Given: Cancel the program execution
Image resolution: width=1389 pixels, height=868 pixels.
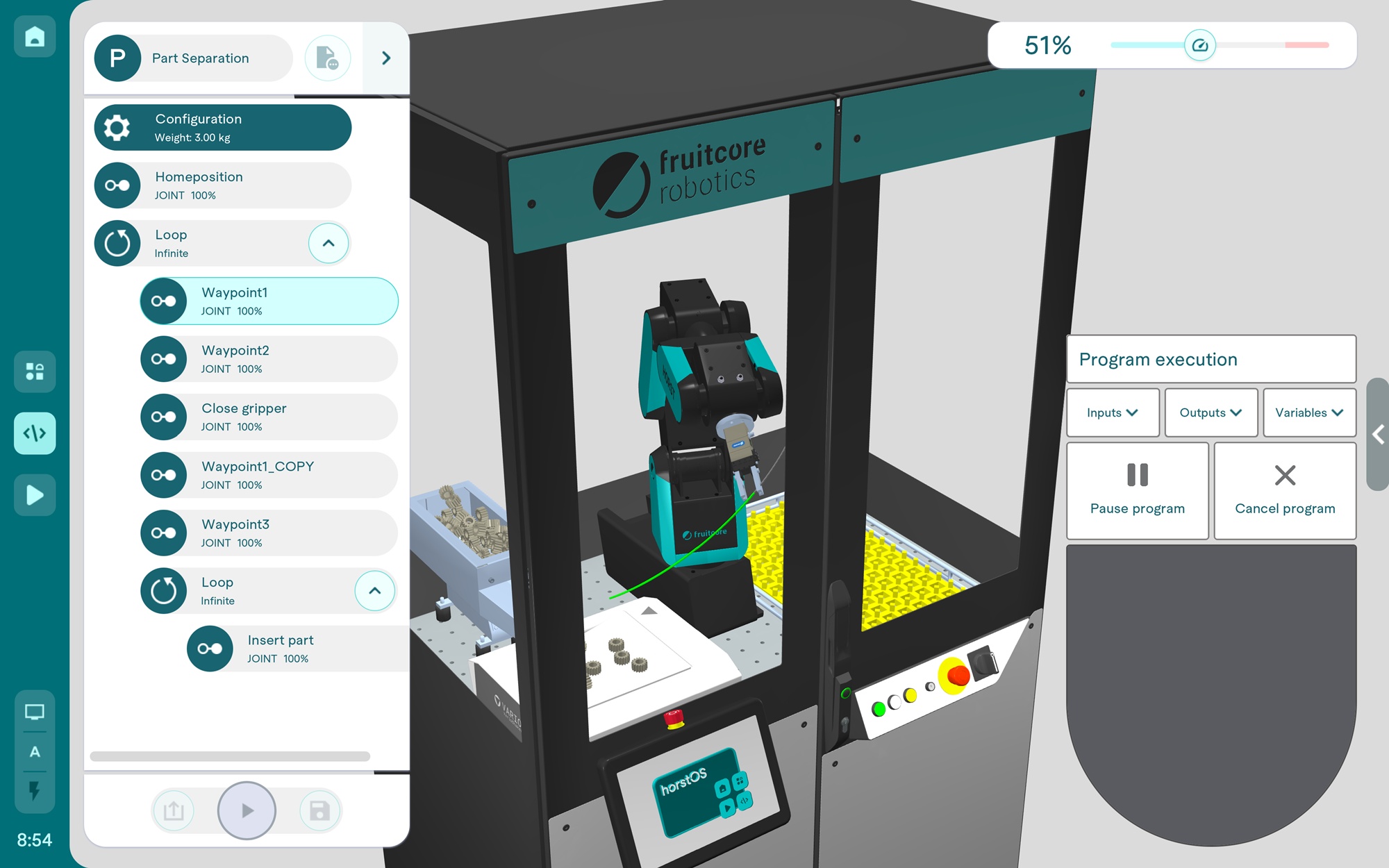Looking at the screenshot, I should pos(1285,490).
